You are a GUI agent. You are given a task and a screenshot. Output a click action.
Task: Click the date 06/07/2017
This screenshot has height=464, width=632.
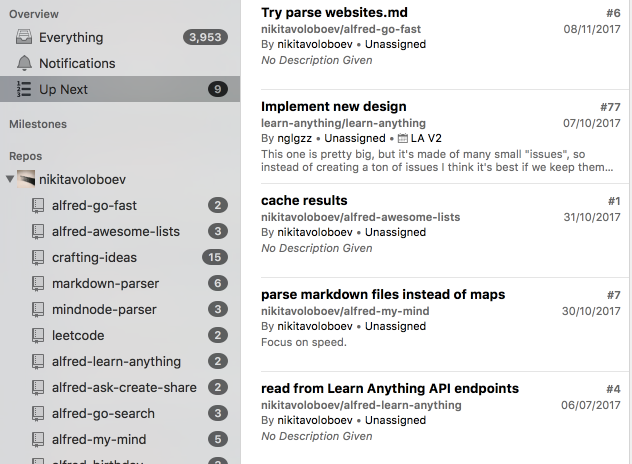point(590,405)
